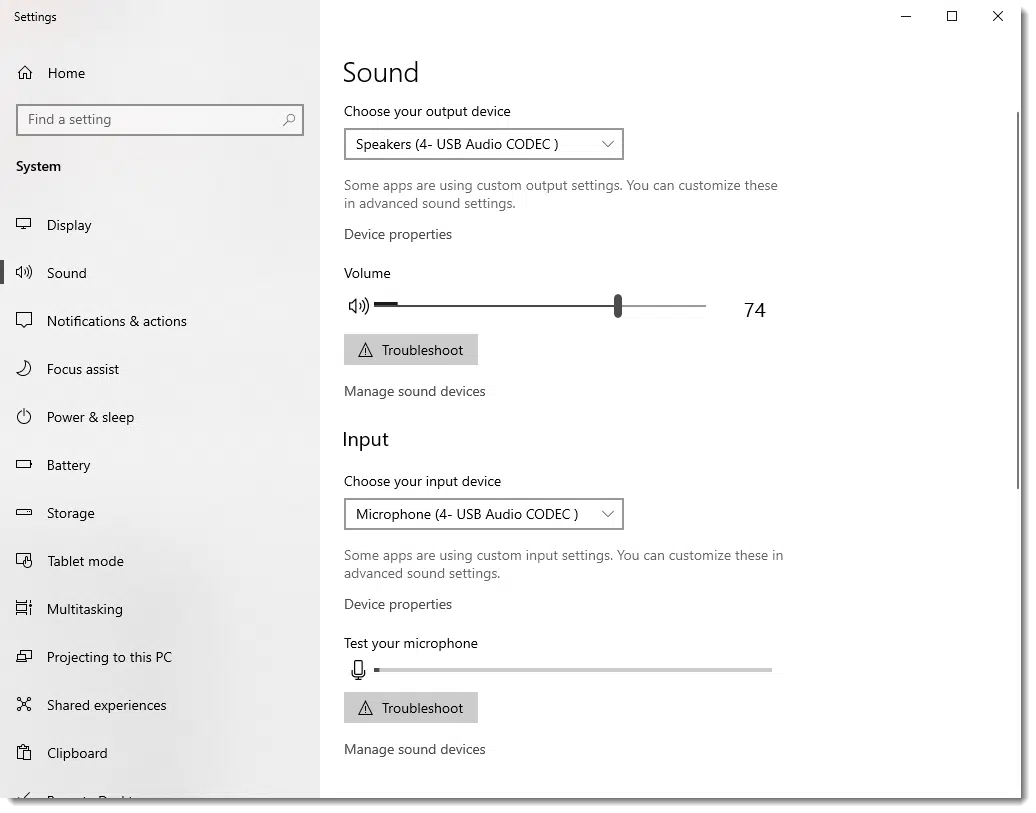
Task: Click the volume slider track past the handle
Action: (664, 306)
